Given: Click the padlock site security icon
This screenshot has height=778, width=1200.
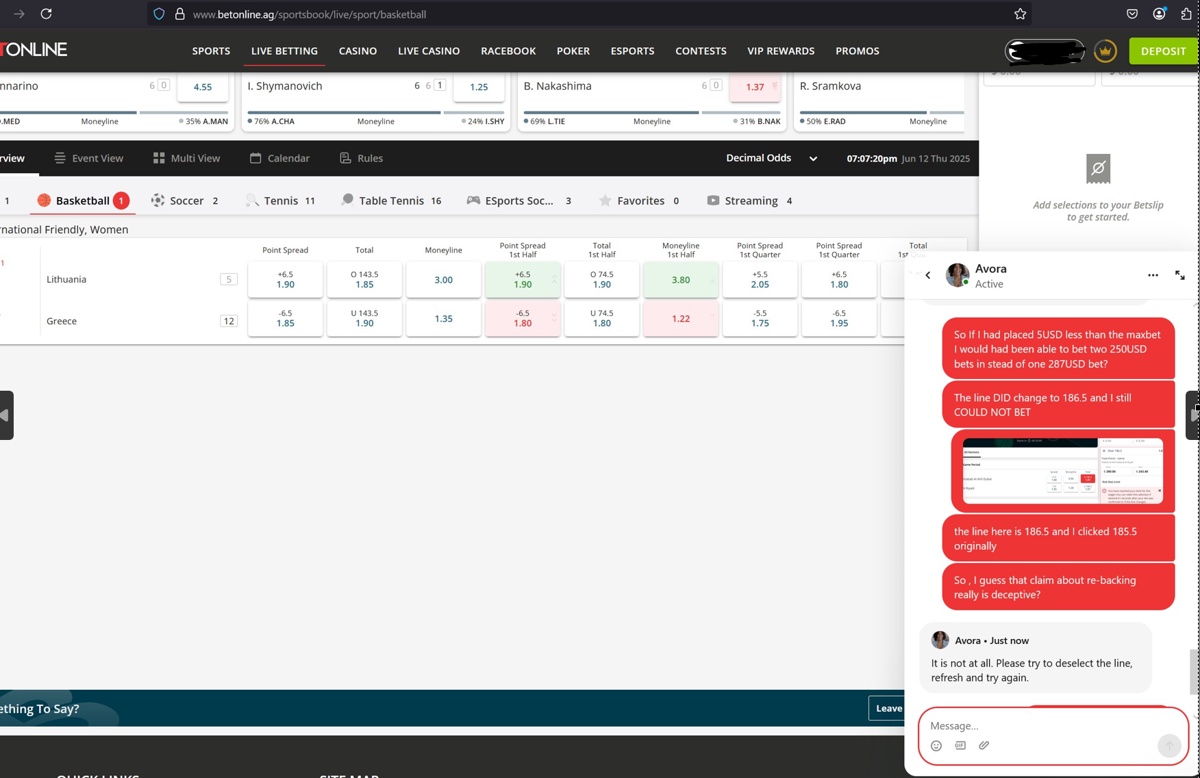Looking at the screenshot, I should click(180, 14).
